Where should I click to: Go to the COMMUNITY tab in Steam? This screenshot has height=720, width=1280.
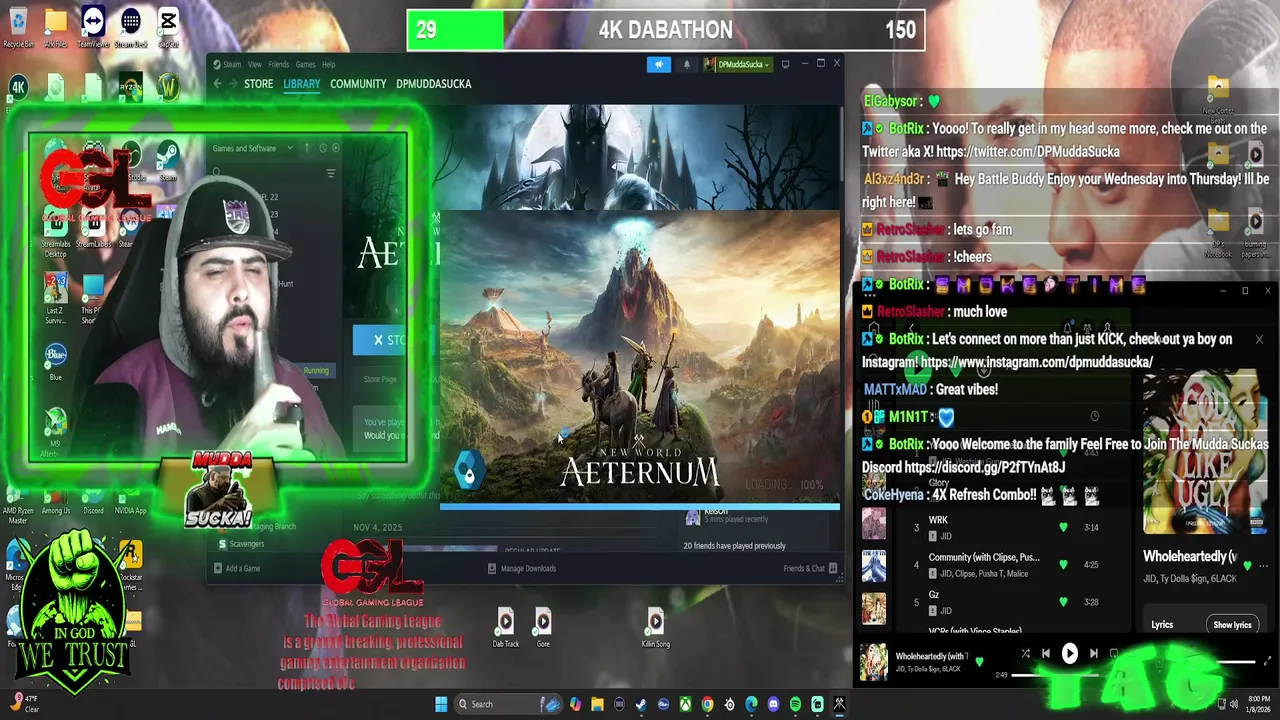(x=358, y=84)
